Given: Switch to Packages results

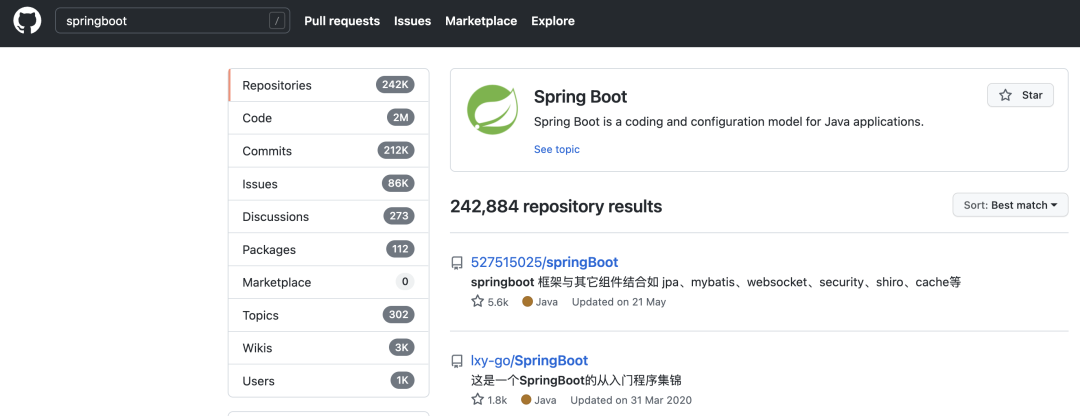Looking at the screenshot, I should (329, 249).
